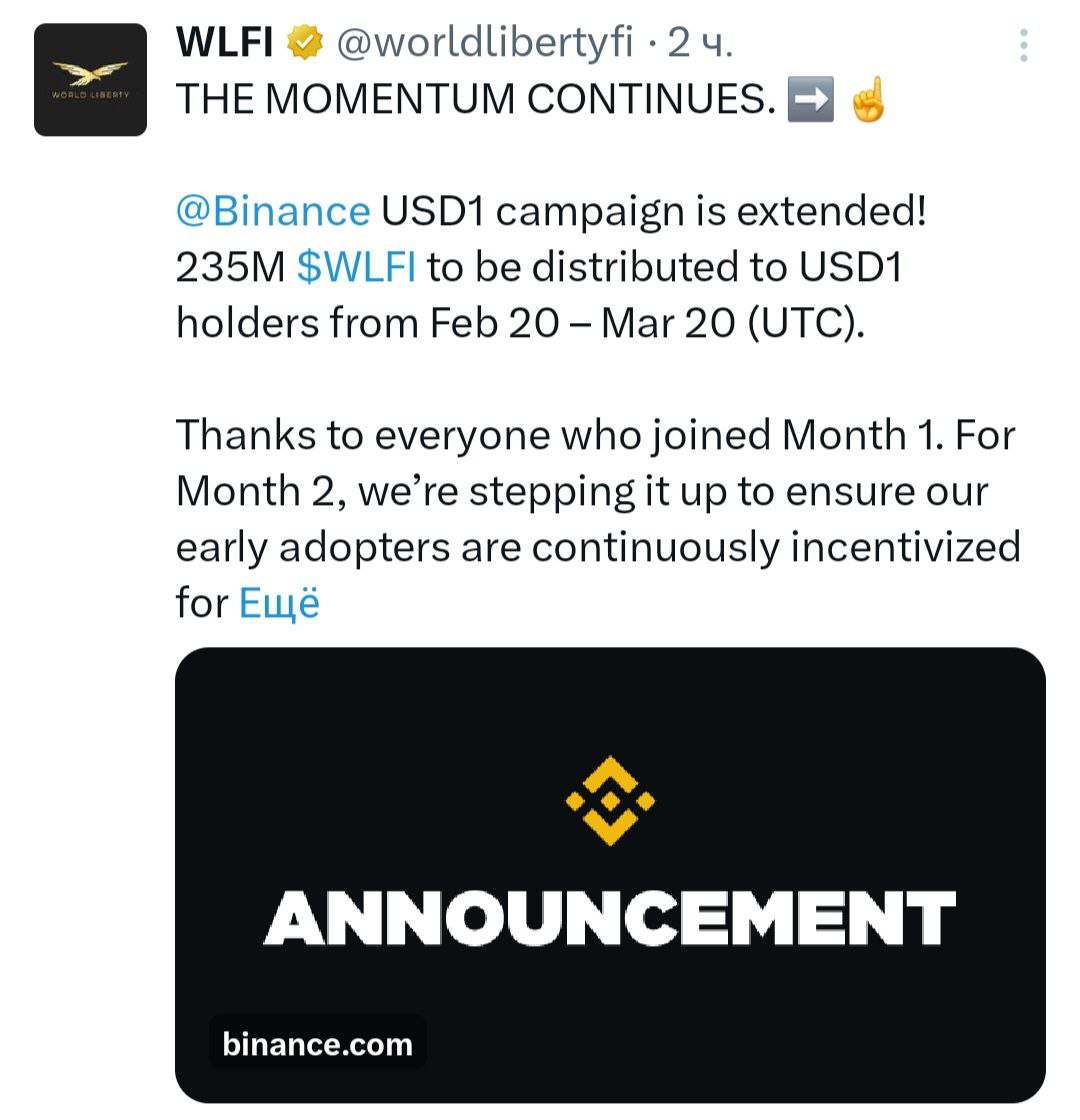The image size is (1080, 1120).
Task: Click the pointing finger emoji
Action: pos(867,100)
